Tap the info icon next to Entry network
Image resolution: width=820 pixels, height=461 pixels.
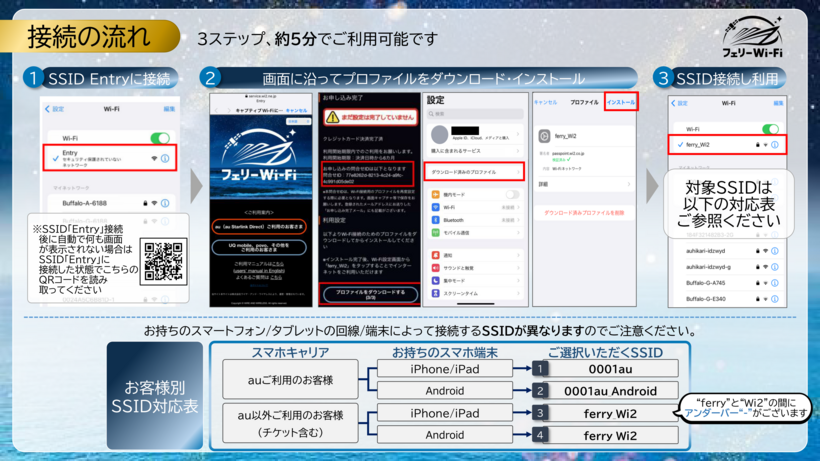point(165,159)
